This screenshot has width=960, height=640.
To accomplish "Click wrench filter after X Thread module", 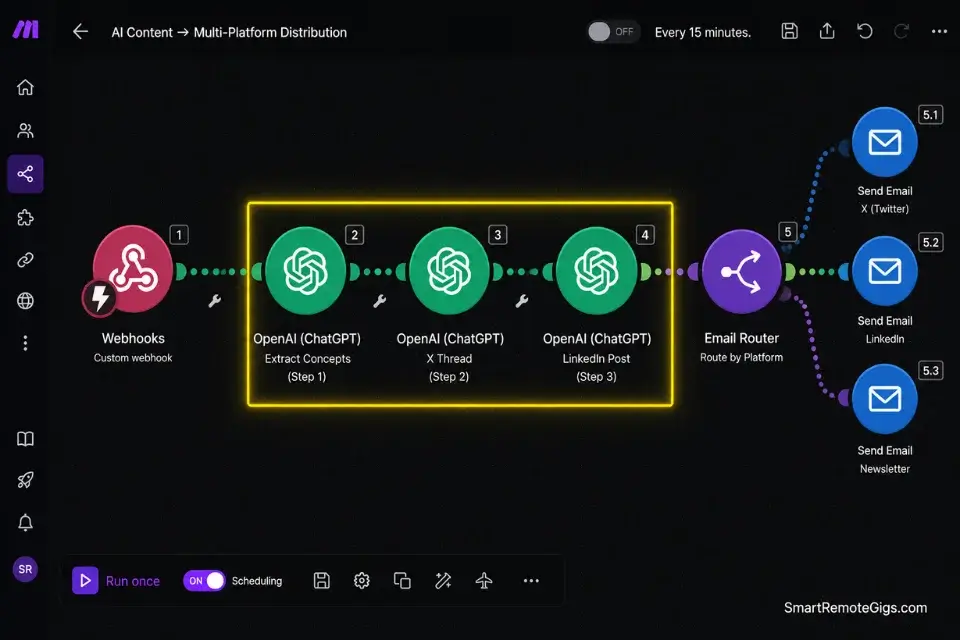I will (522, 301).
